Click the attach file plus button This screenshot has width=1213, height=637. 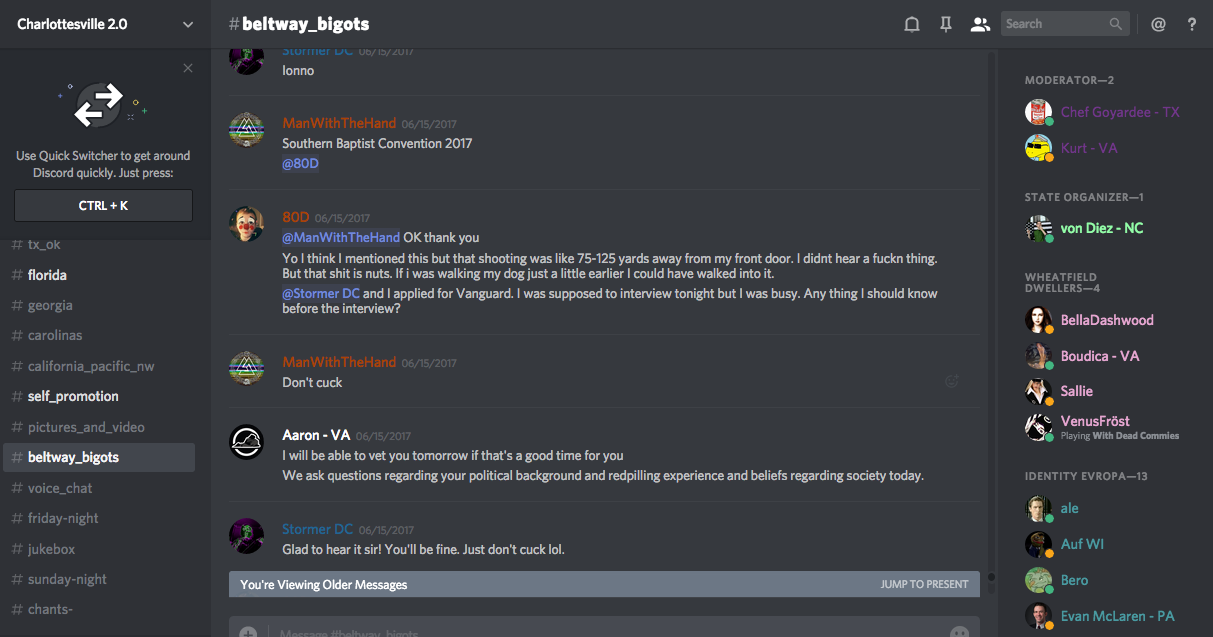coord(248,632)
